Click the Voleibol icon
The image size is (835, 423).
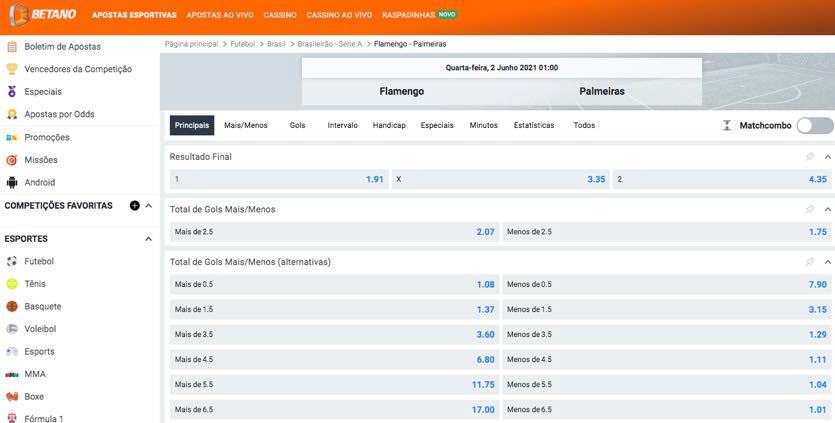[x=12, y=329]
